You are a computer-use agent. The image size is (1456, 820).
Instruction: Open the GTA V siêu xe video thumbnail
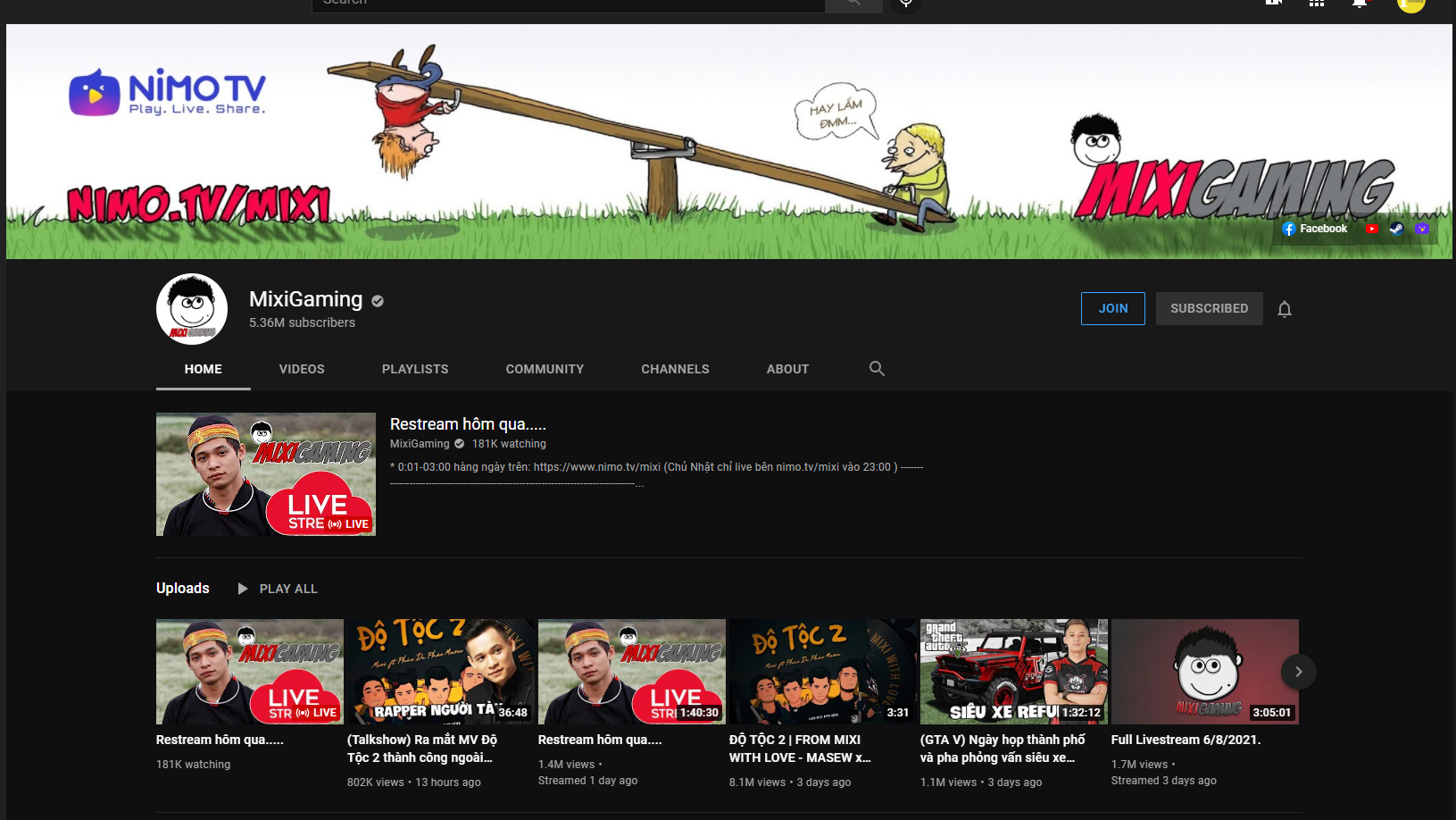click(1013, 672)
